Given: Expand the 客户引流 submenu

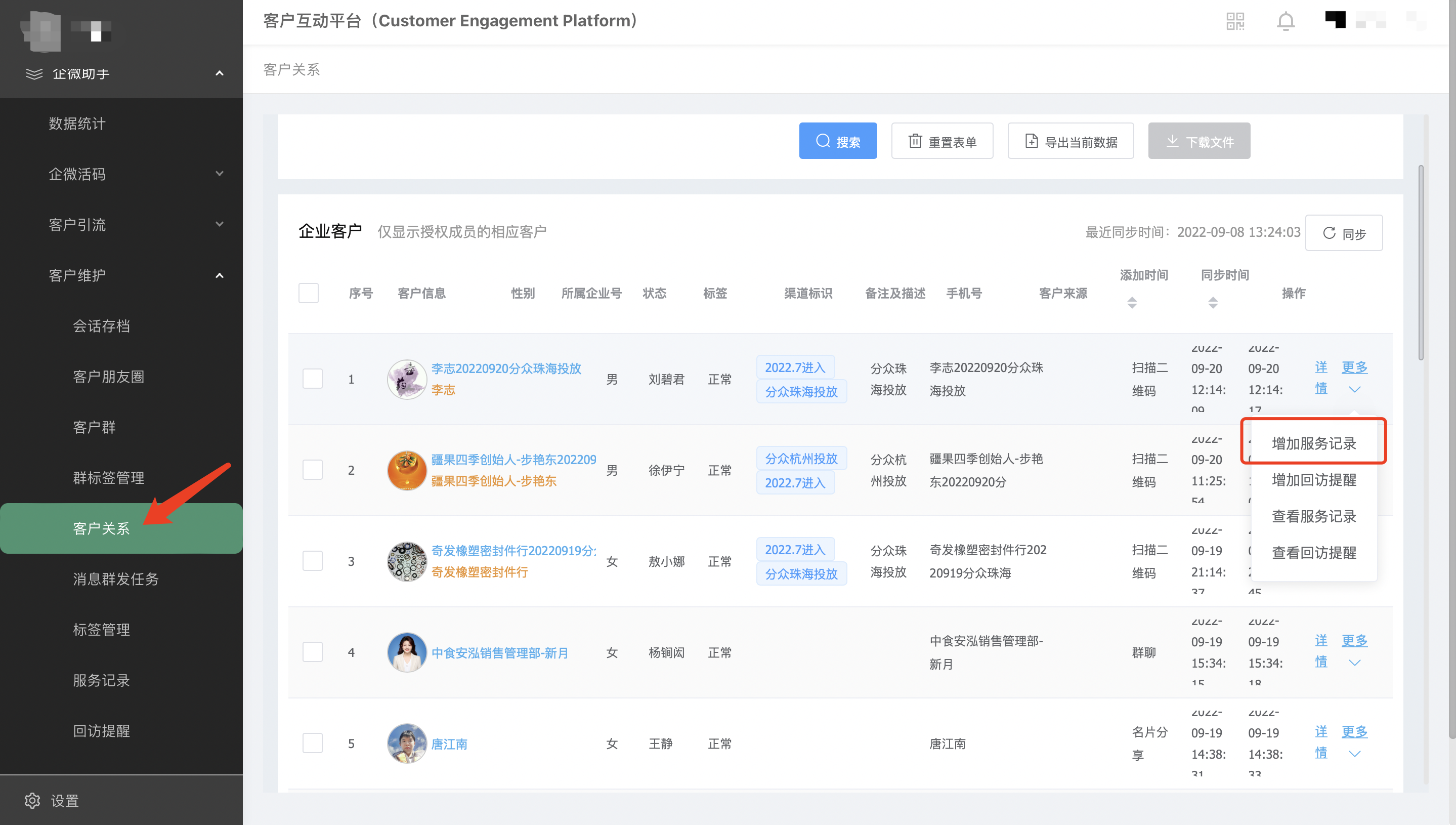Looking at the screenshot, I should pyautogui.click(x=220, y=224).
